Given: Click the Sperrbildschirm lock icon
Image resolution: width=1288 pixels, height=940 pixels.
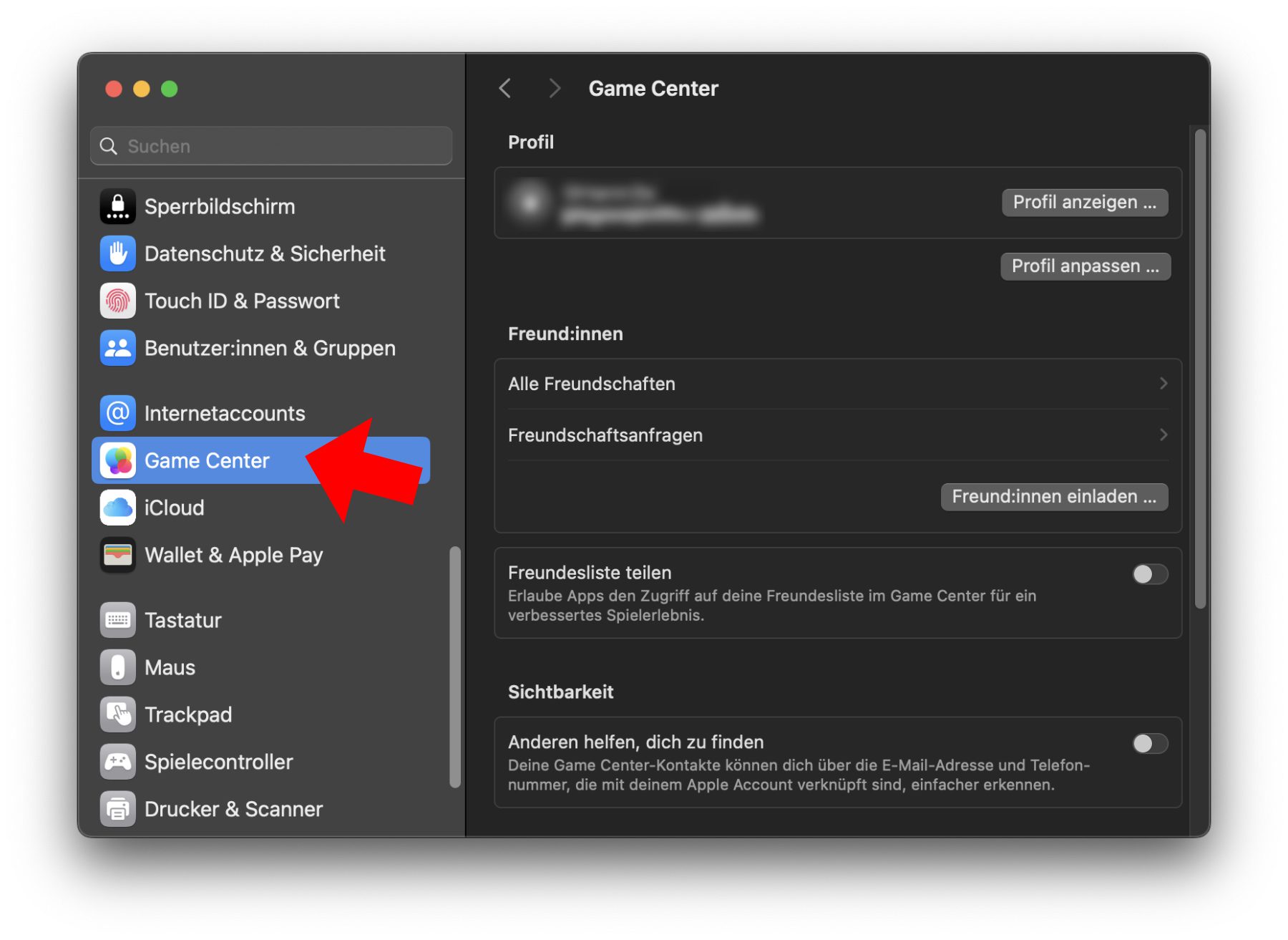Looking at the screenshot, I should [x=117, y=207].
